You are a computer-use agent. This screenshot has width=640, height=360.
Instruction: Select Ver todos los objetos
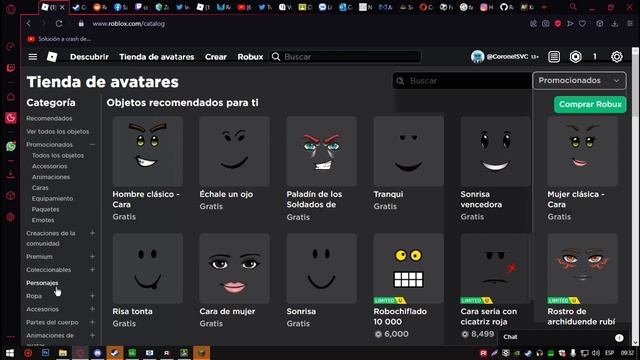[x=58, y=131]
